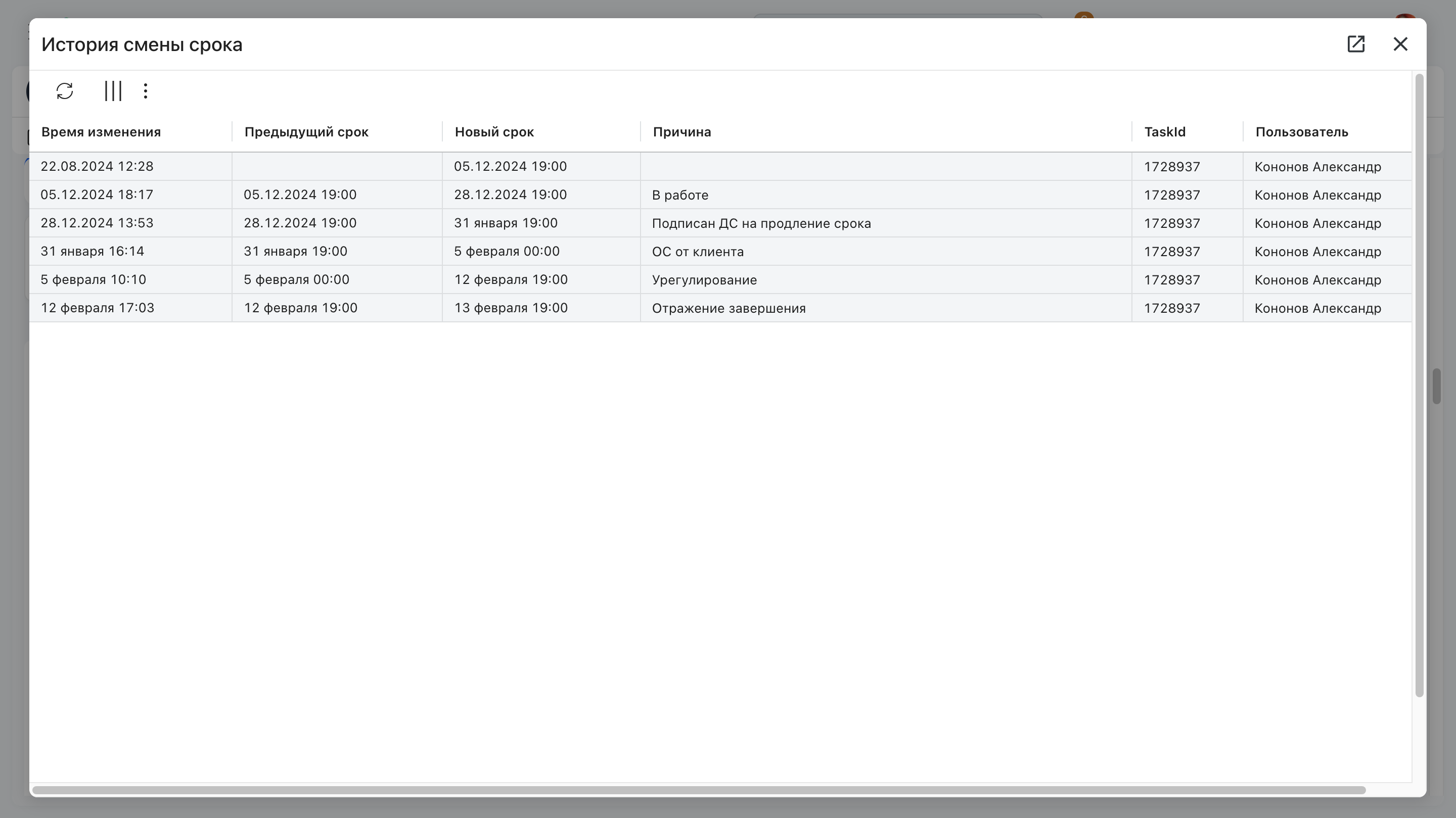Image resolution: width=1456 pixels, height=818 pixels.
Task: Click the background page's vertical scrollbar thumb
Action: pos(1436,387)
